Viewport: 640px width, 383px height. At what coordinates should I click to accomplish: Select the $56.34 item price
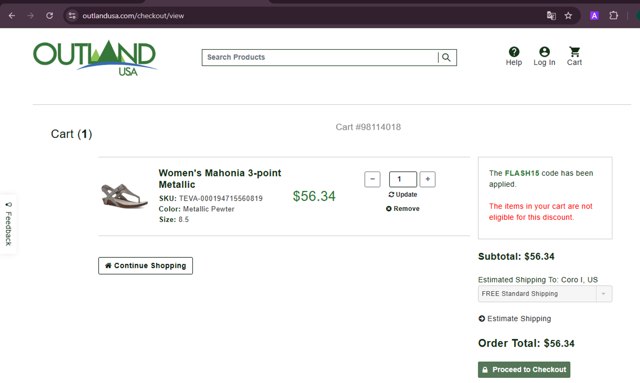(x=314, y=196)
